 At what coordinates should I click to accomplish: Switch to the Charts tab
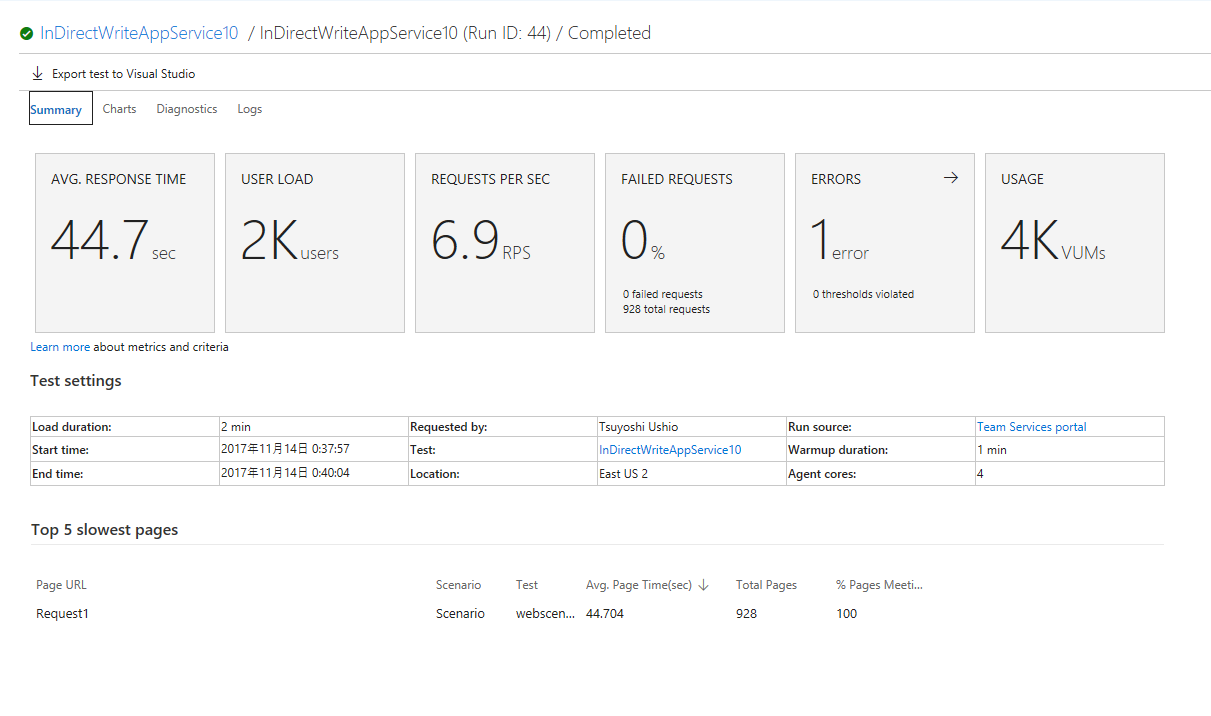pos(119,109)
